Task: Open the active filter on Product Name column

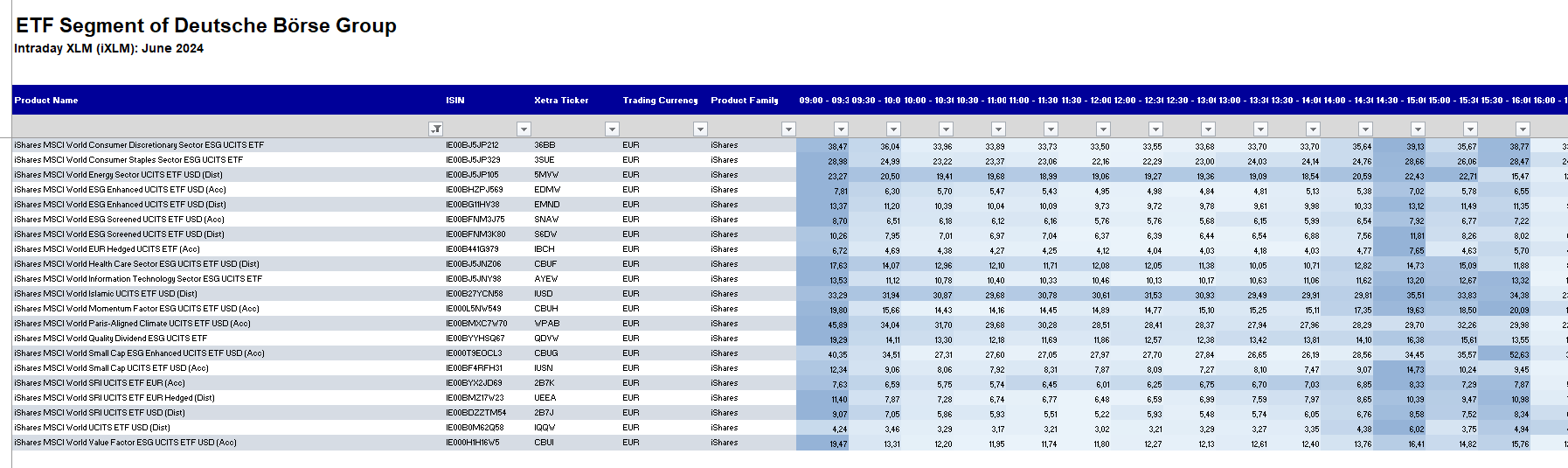Action: point(436,129)
